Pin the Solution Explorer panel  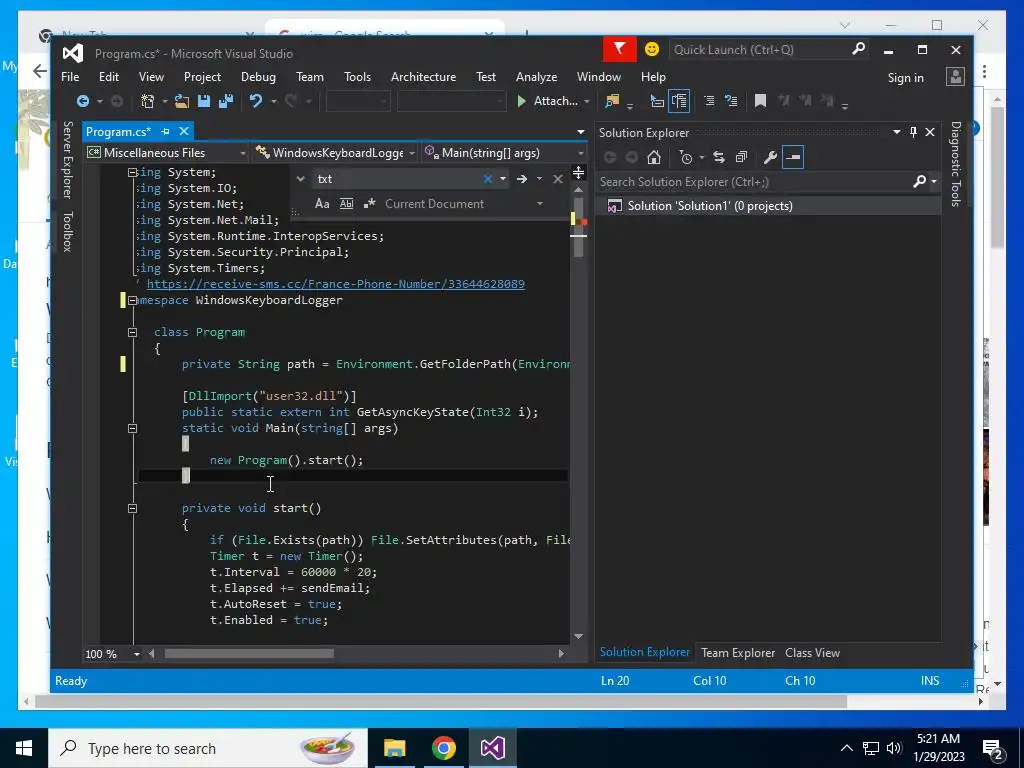coord(913,133)
